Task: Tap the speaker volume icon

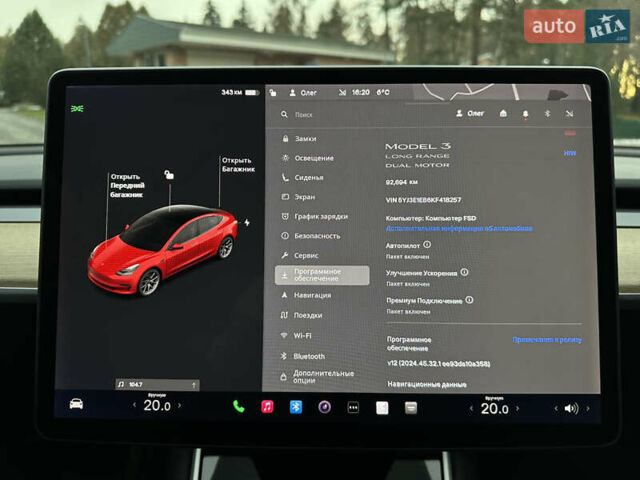Action: [x=571, y=408]
